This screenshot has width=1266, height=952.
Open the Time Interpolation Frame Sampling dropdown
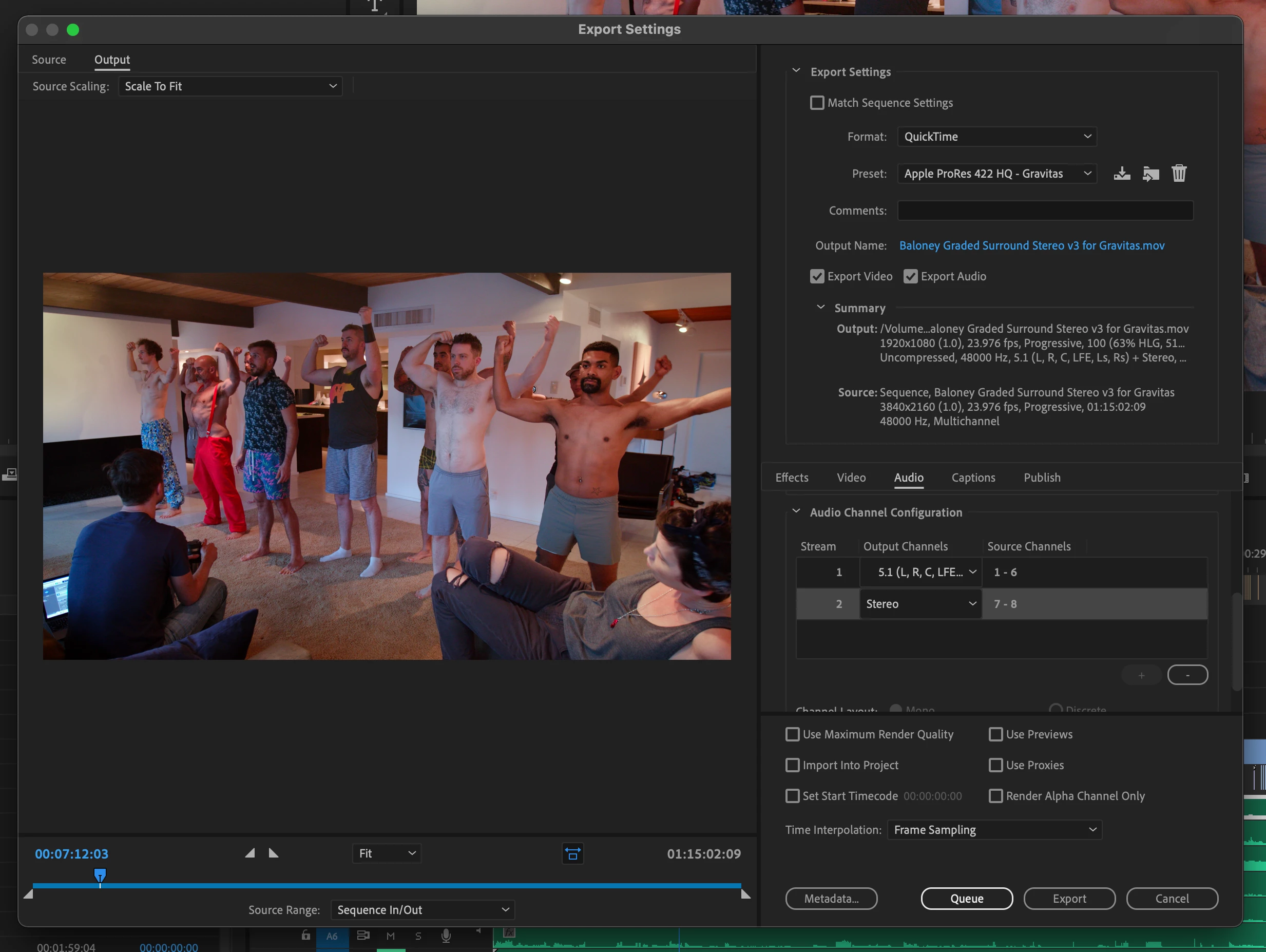[994, 829]
